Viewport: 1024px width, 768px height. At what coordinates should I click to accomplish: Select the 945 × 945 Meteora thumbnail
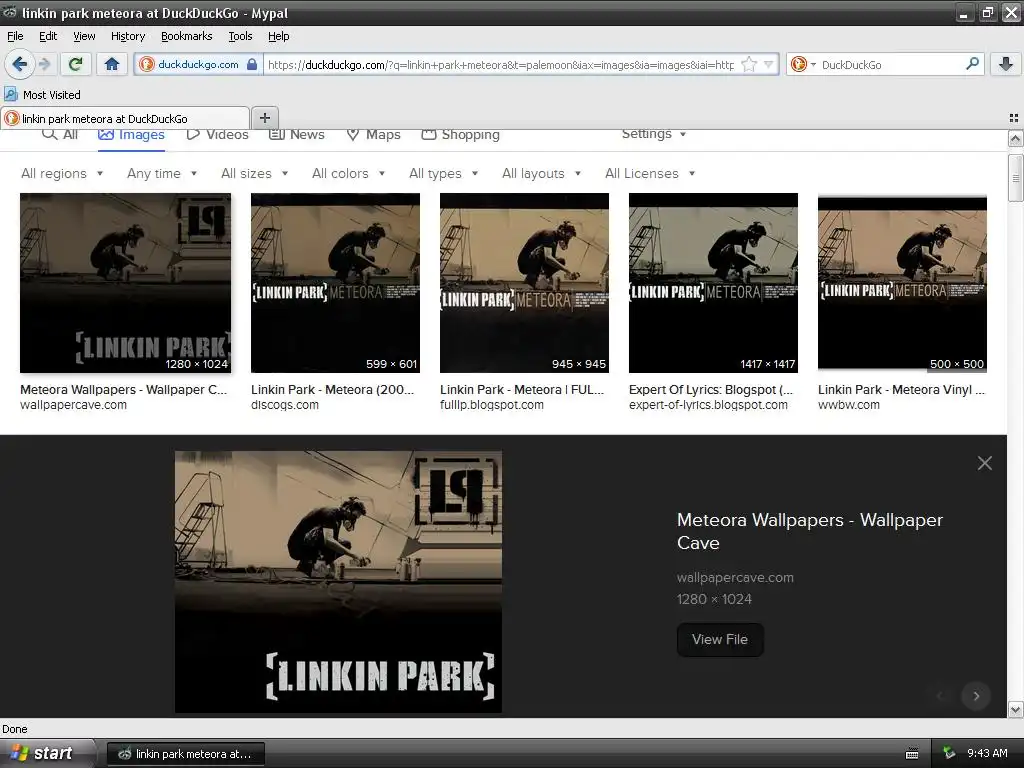click(524, 283)
